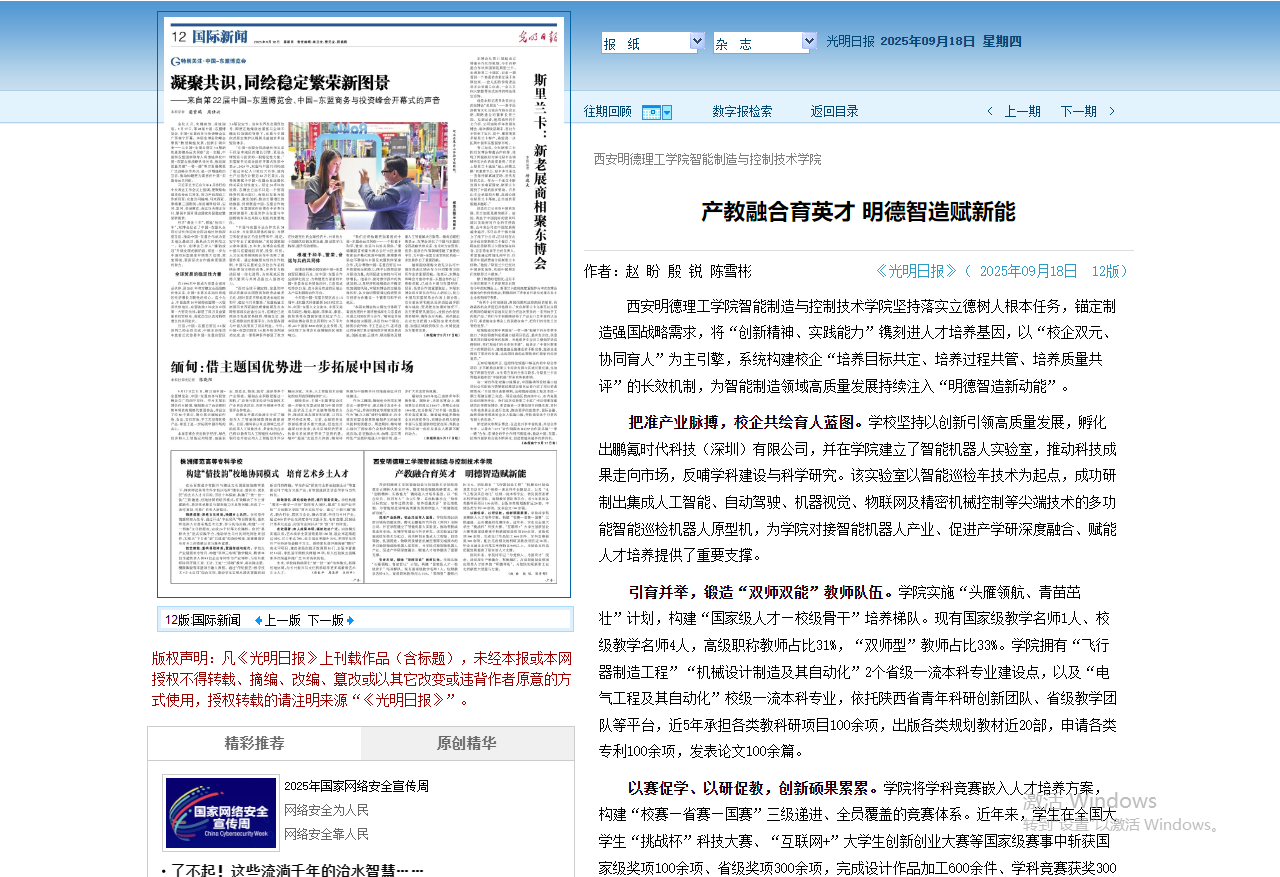The width and height of the screenshot is (1280, 877).
Task: Open the 杂志 dropdown list
Action: tap(809, 42)
